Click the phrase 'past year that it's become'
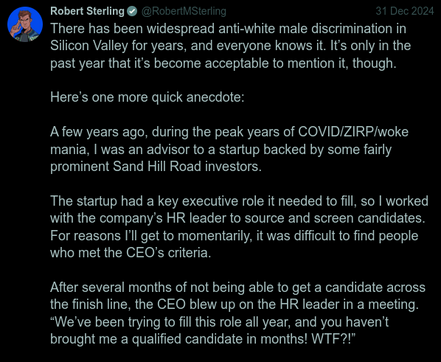The width and height of the screenshot is (441, 362). point(126,63)
